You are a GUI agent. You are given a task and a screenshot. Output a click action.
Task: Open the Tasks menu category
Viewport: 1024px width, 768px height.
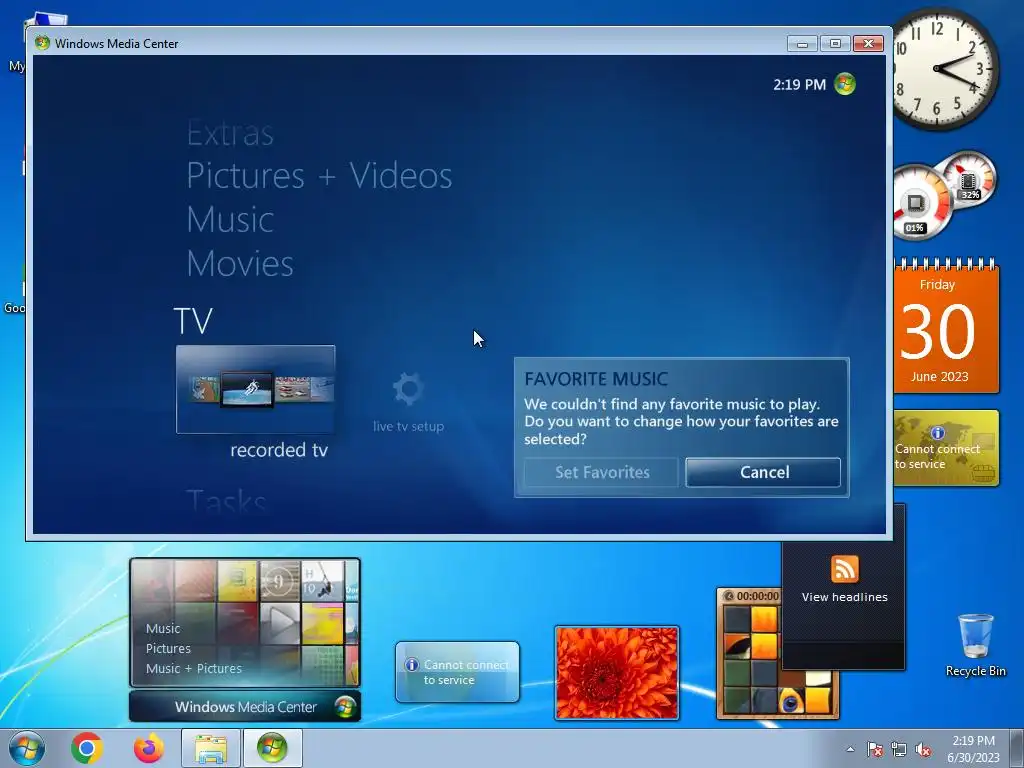pos(226,502)
